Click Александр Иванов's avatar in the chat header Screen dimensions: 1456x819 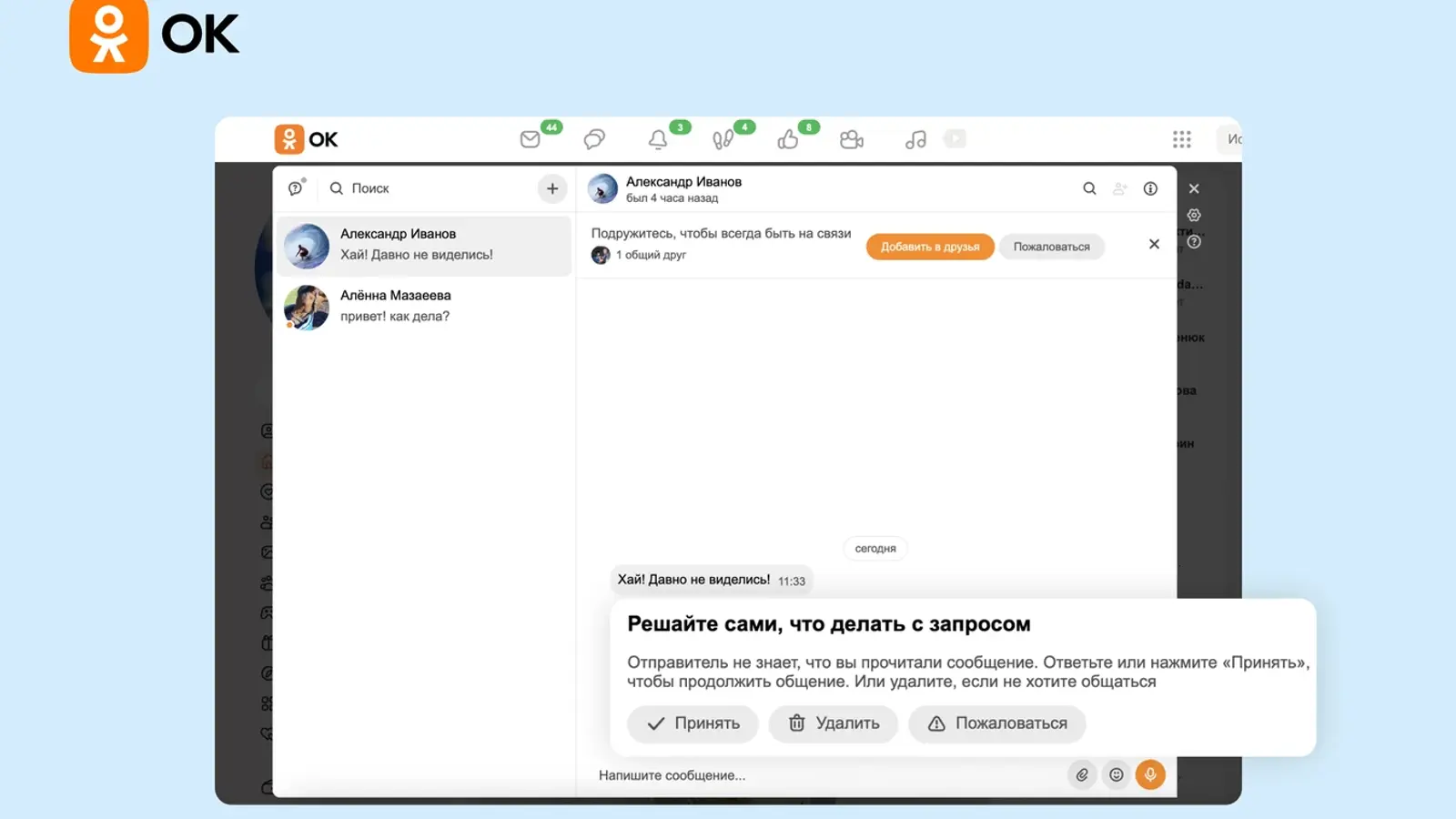602,189
